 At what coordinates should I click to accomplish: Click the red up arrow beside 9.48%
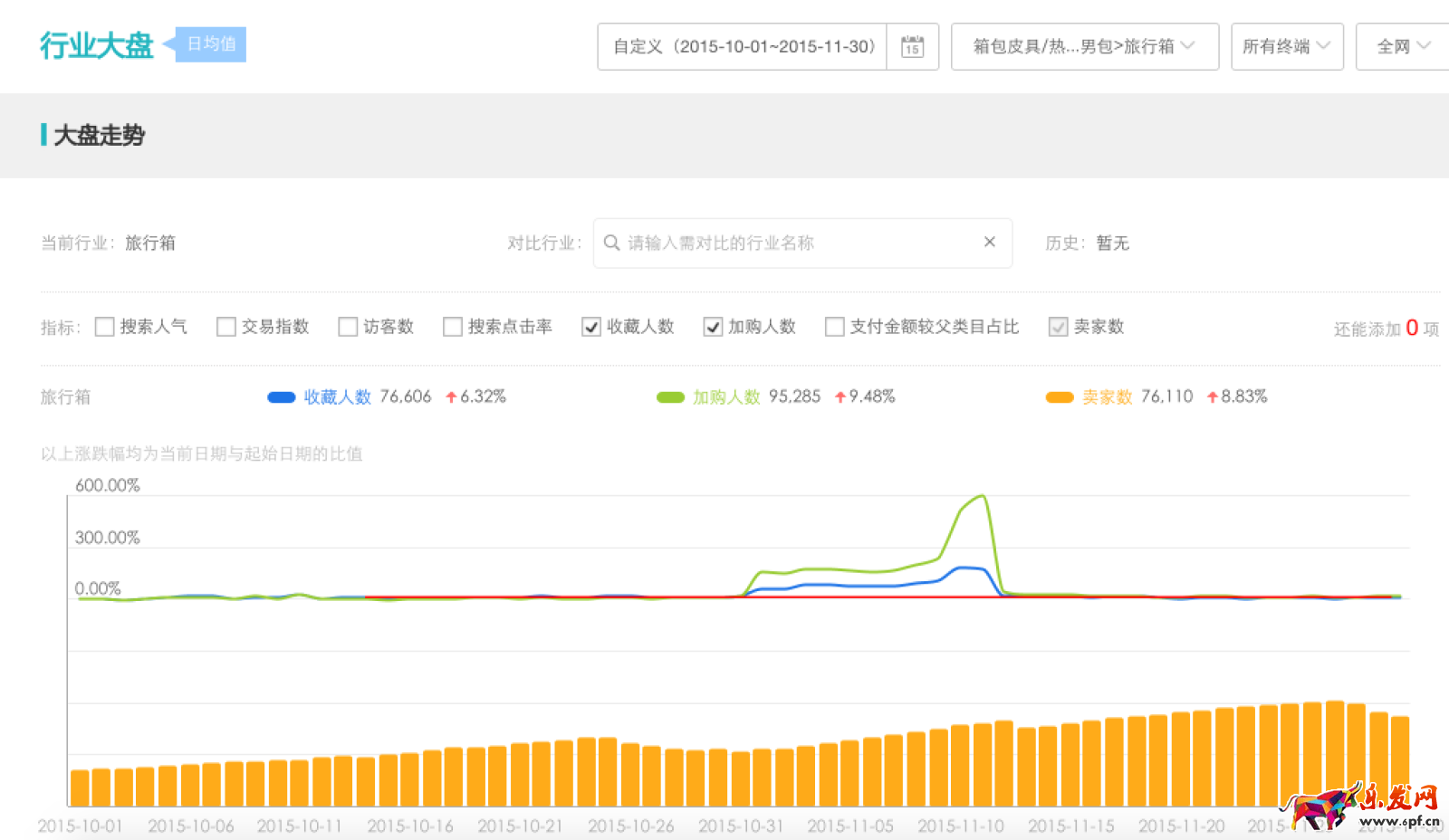840,396
